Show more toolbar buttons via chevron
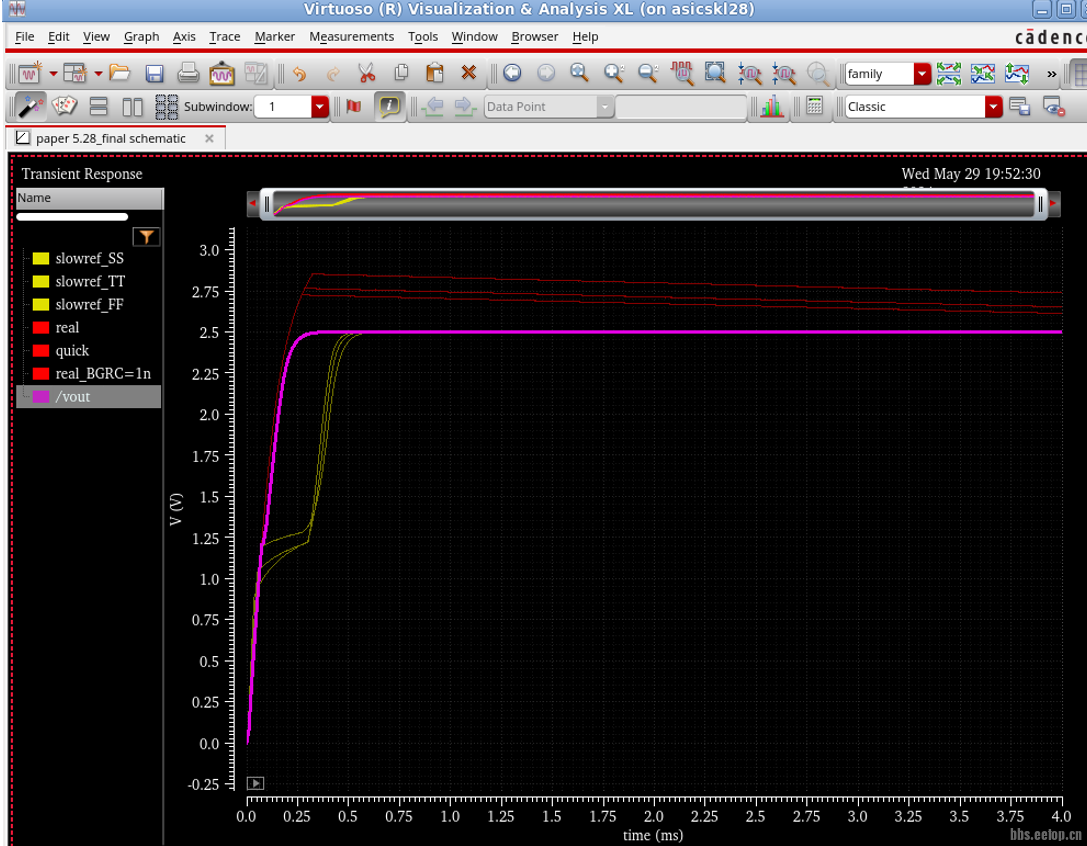1087x846 pixels. [x=1052, y=74]
